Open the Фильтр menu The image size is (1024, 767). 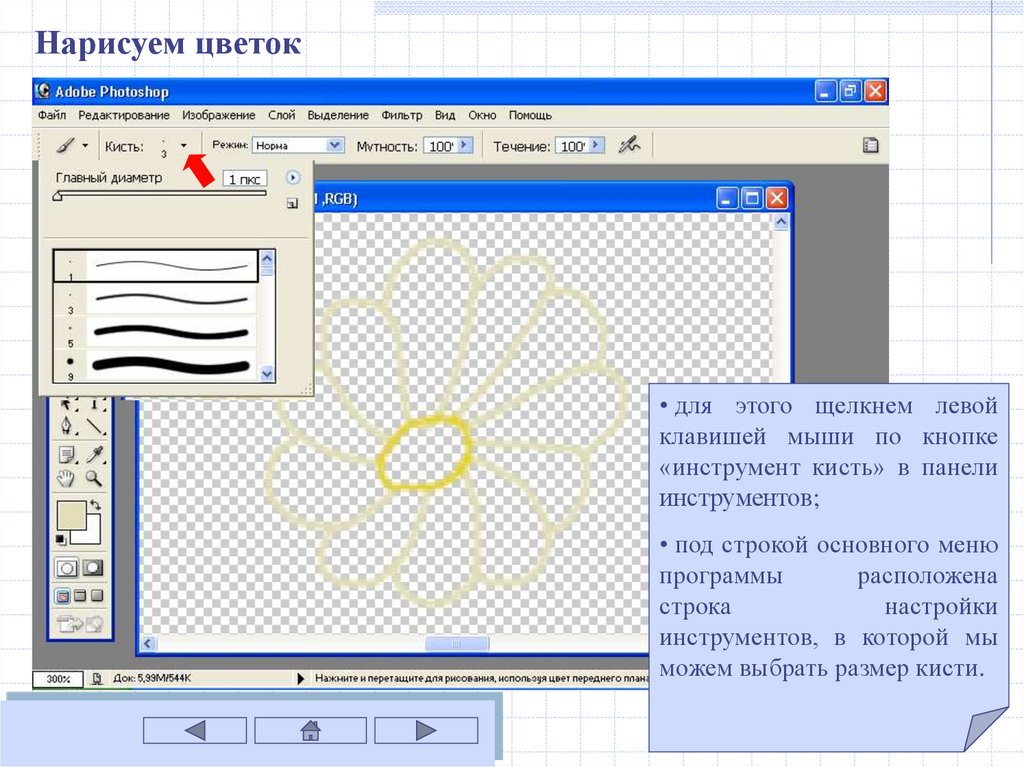click(x=402, y=115)
